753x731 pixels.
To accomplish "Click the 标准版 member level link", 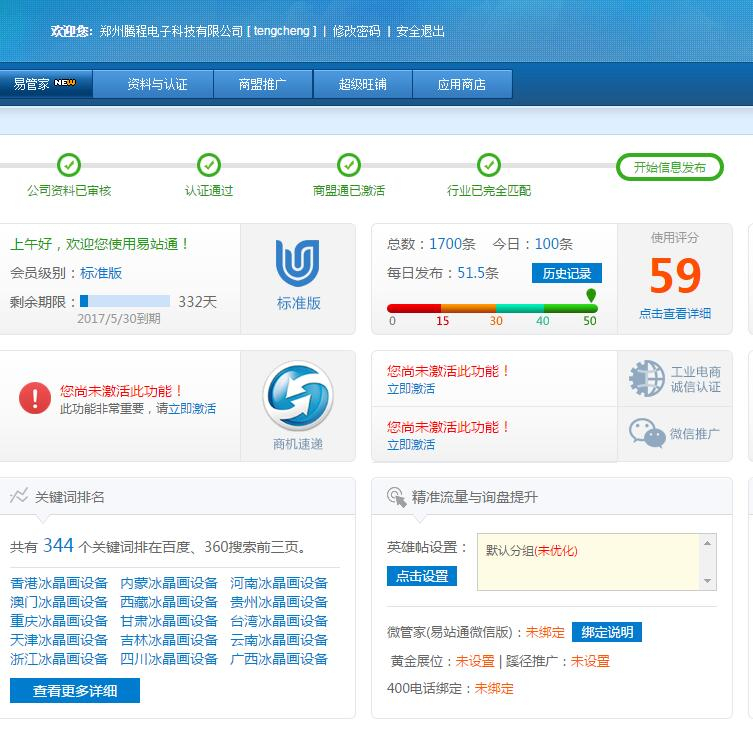I will click(x=101, y=273).
